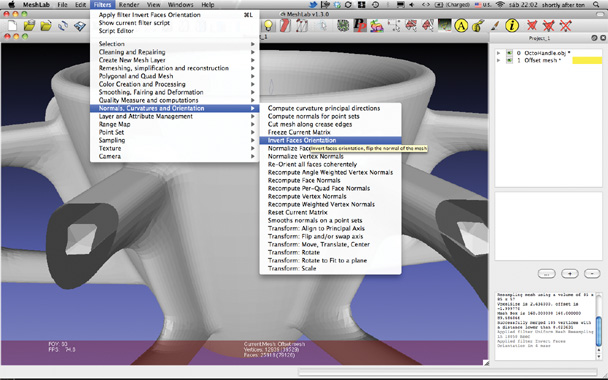Expand the Offset mesh layer triangle

pyautogui.click(x=499, y=60)
